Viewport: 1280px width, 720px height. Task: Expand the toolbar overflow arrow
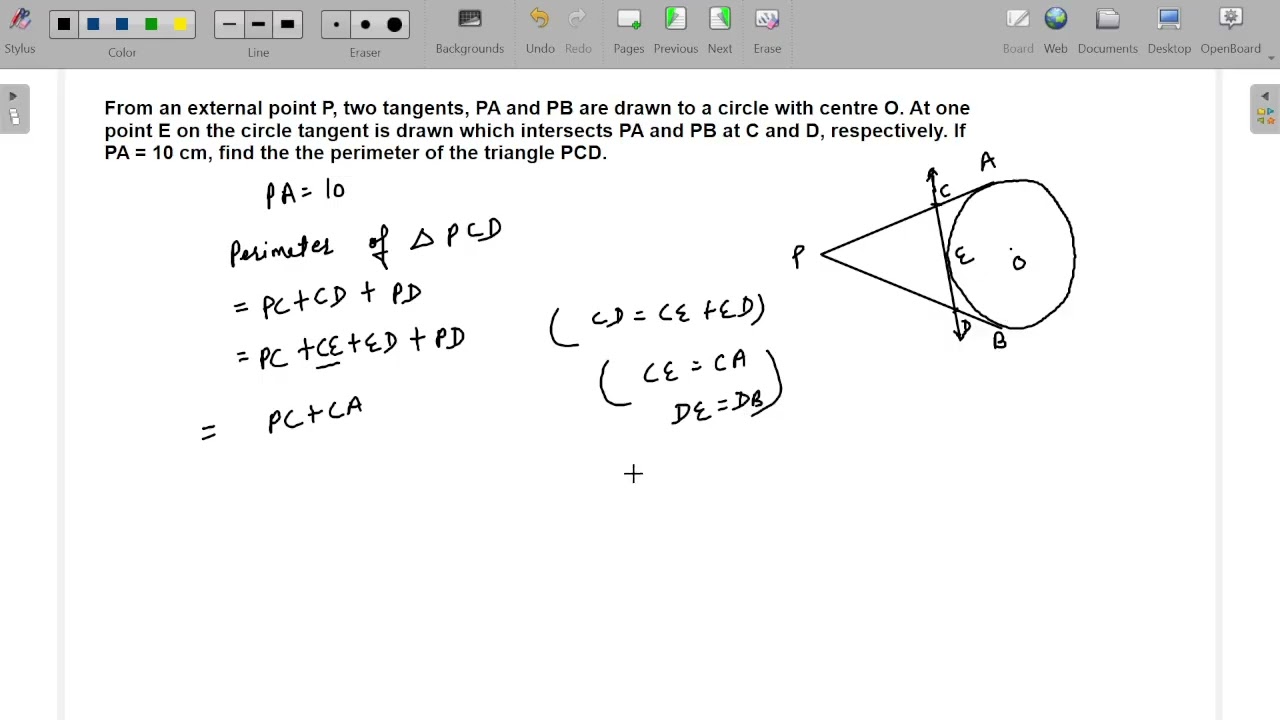(x=1272, y=58)
